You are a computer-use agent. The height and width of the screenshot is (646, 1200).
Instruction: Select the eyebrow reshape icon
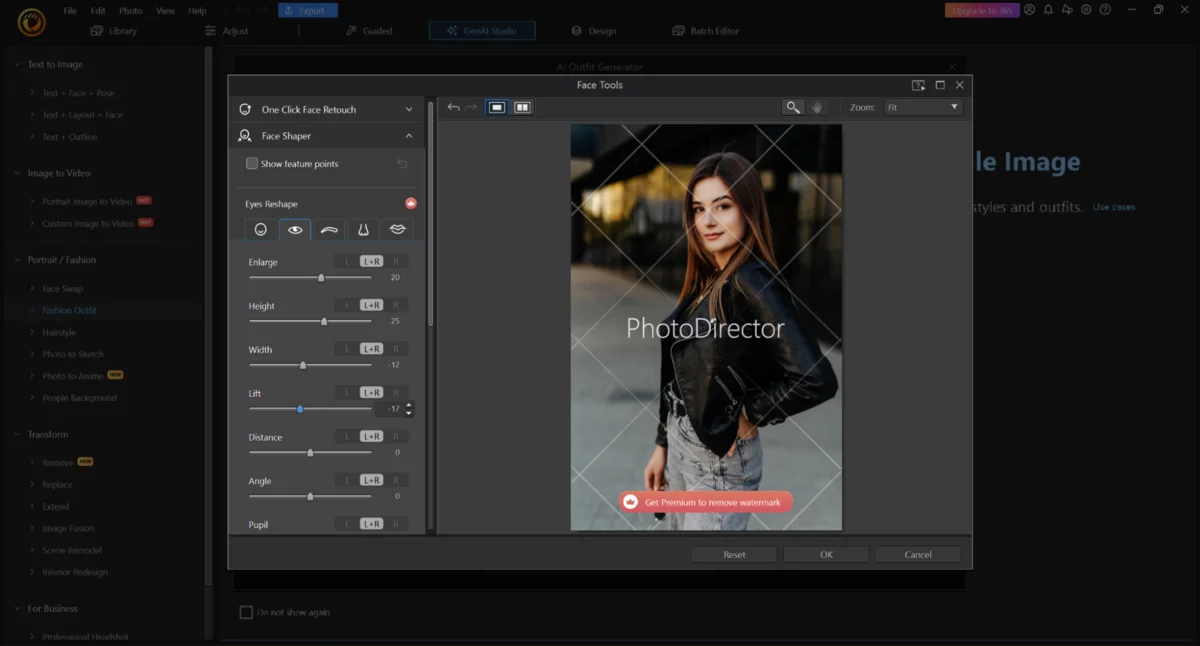329,229
